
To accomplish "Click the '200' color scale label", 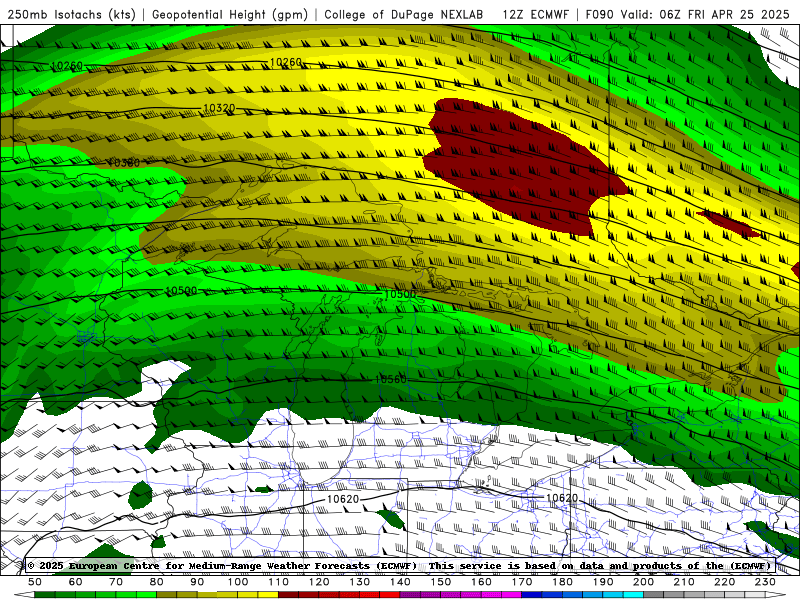I will 644,582.
